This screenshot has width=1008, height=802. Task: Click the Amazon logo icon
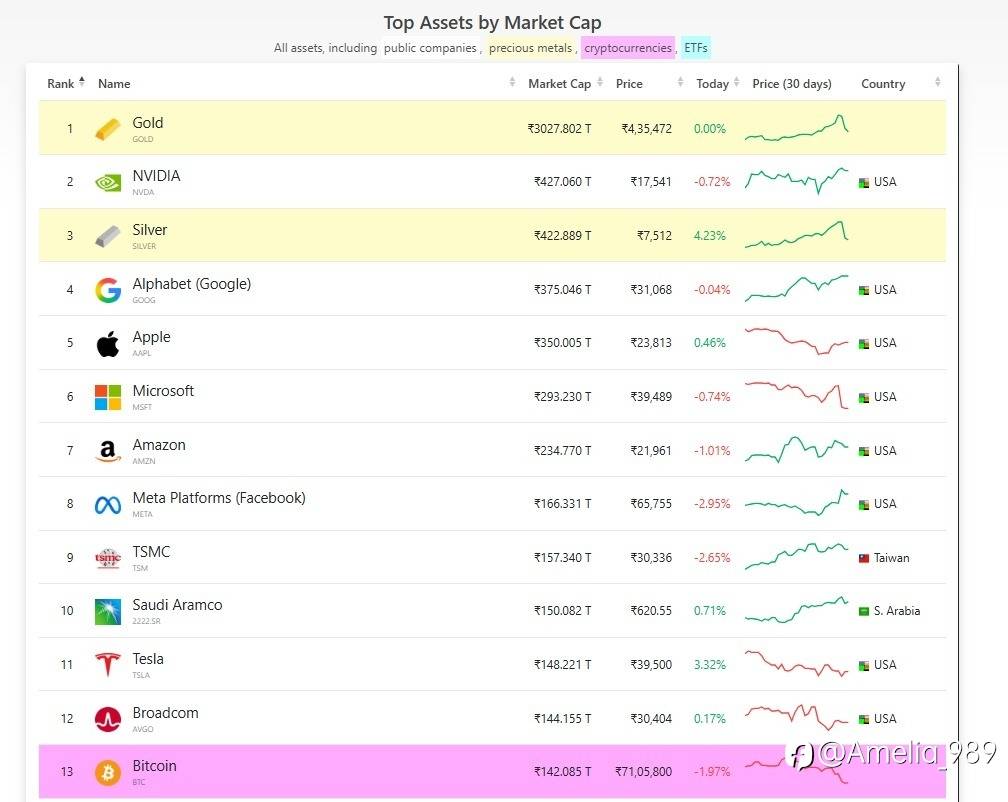107,451
